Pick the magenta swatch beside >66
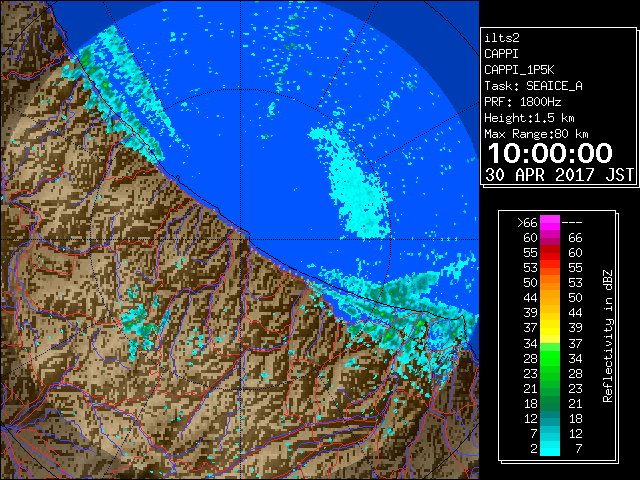Viewport: 640px width, 480px height. point(550,223)
